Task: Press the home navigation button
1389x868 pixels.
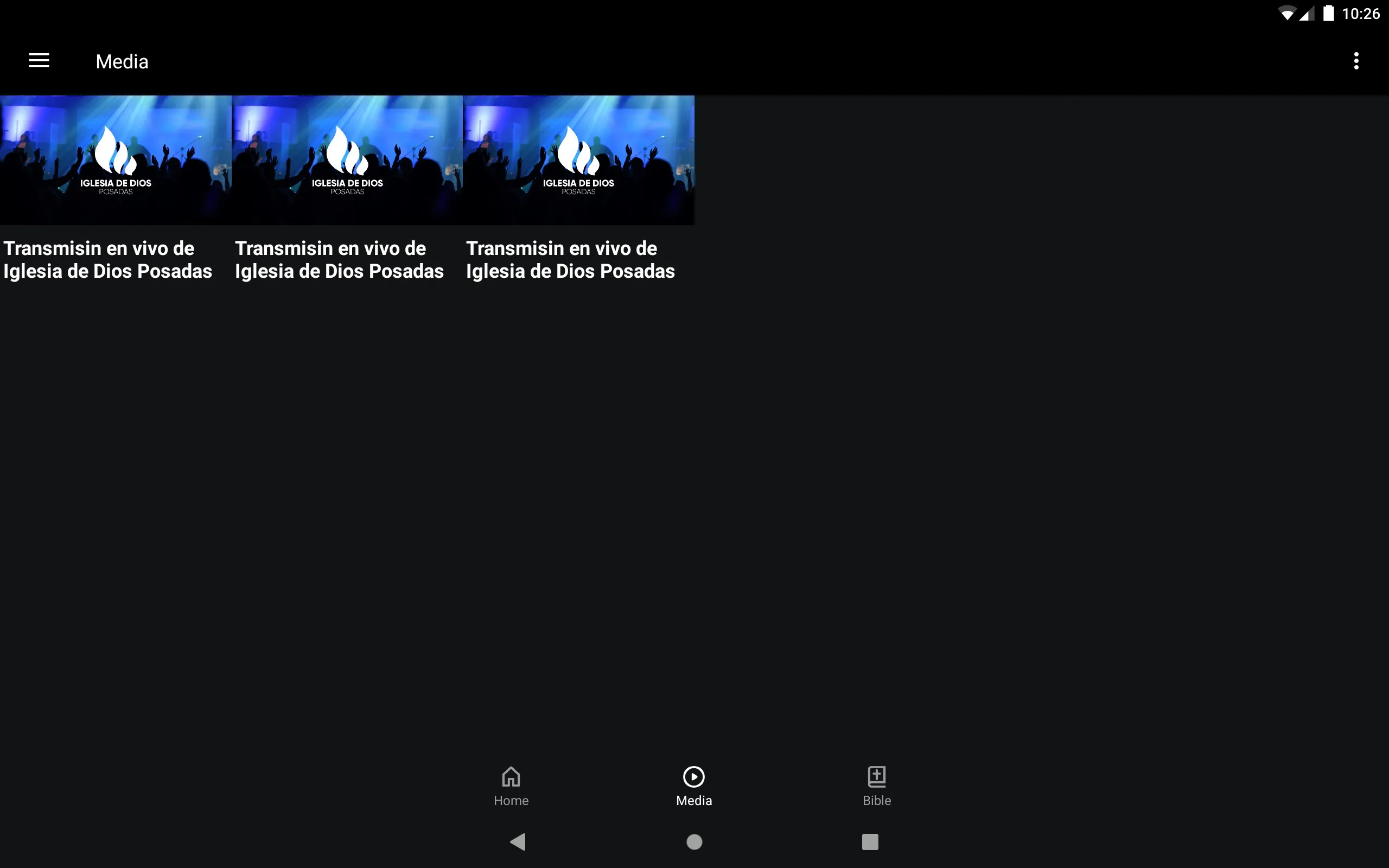Action: click(x=694, y=841)
